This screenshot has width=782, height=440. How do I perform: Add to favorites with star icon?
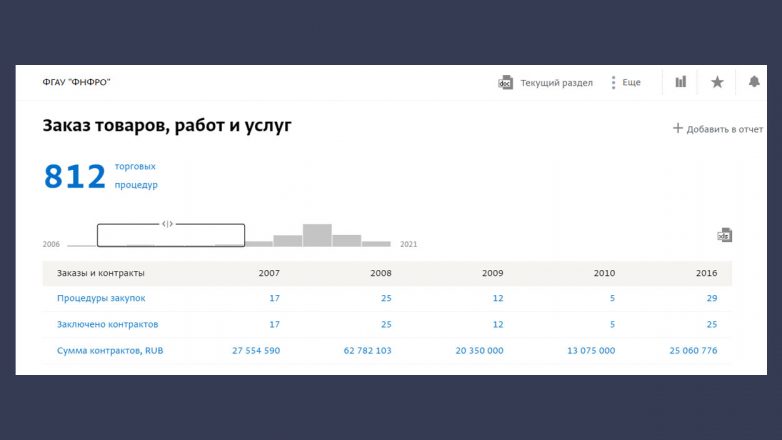coord(717,82)
